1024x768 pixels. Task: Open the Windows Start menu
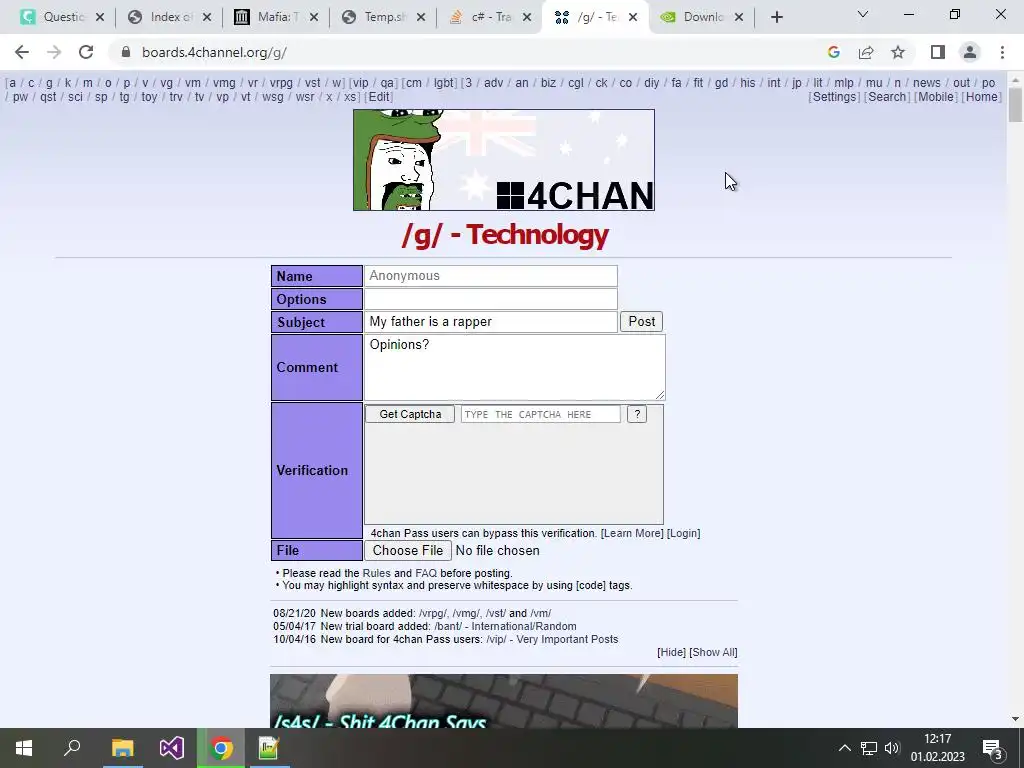(24, 748)
